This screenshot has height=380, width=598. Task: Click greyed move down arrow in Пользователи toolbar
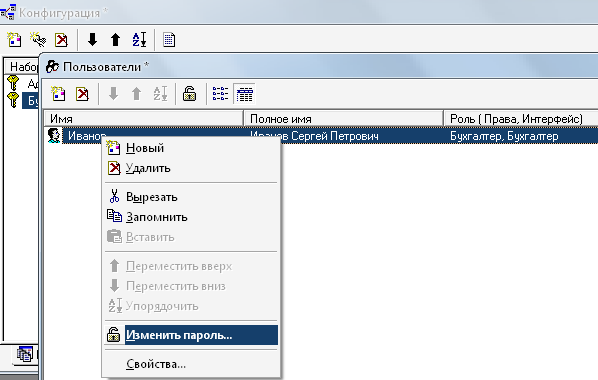point(113,93)
